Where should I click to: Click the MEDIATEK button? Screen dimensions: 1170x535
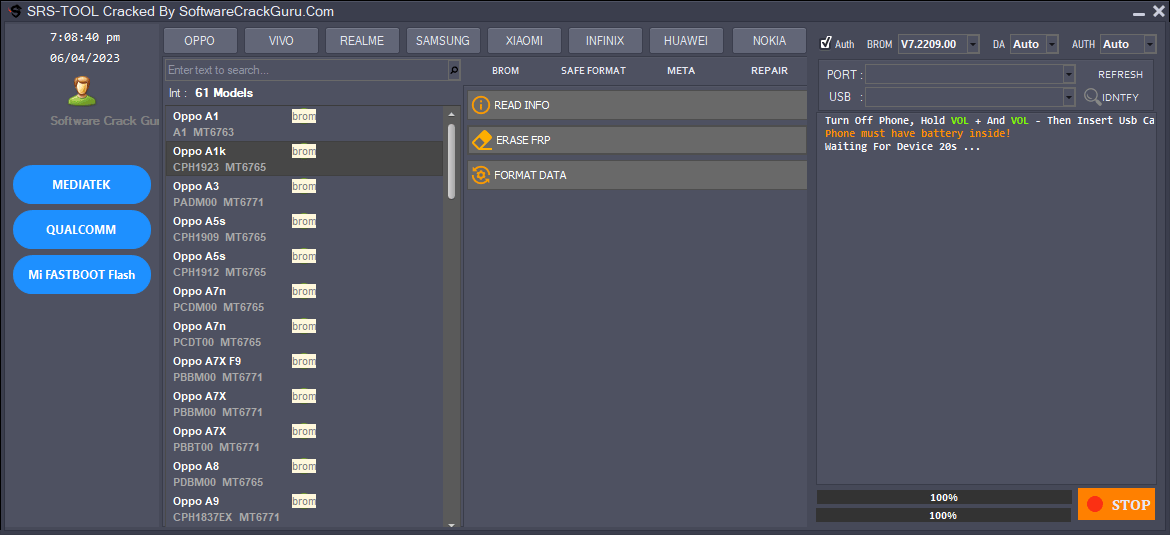coord(82,184)
